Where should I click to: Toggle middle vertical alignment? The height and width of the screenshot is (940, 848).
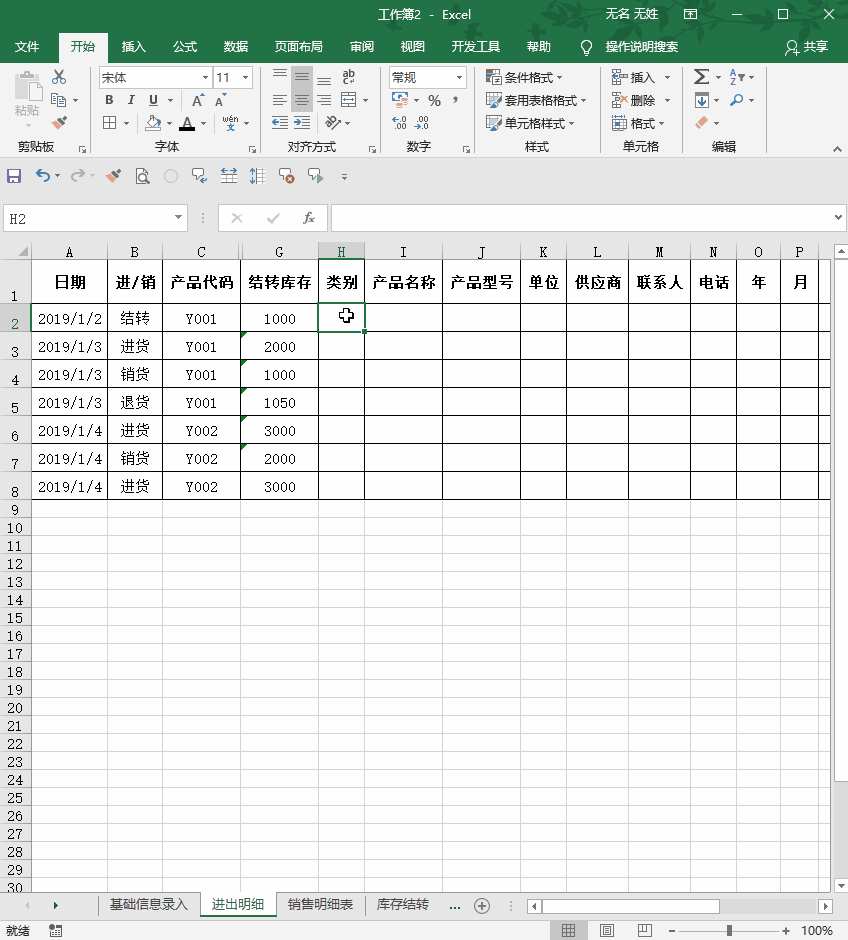[x=302, y=77]
